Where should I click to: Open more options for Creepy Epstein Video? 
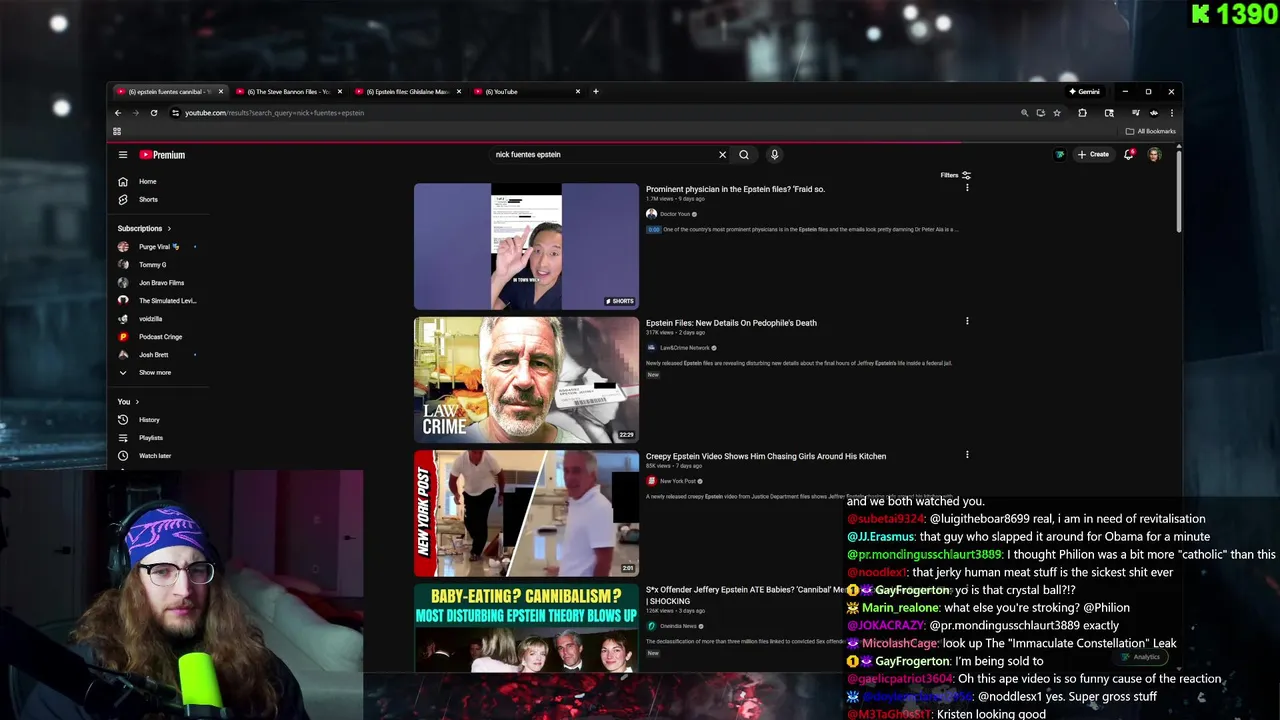(967, 455)
